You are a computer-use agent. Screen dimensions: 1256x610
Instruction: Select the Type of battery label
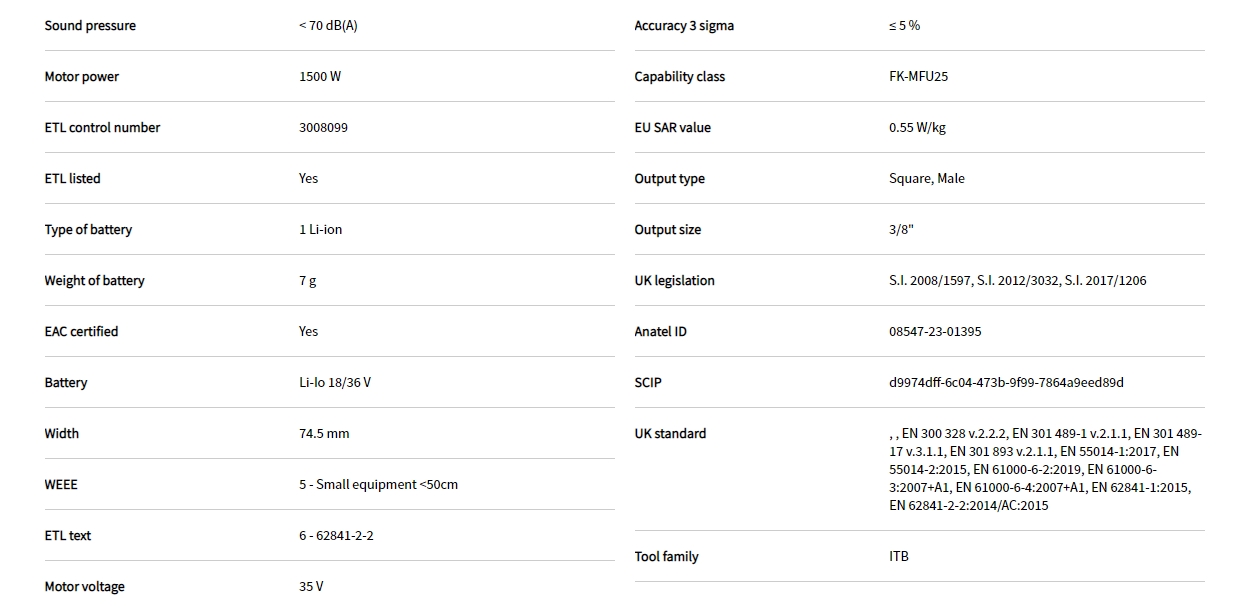[88, 230]
